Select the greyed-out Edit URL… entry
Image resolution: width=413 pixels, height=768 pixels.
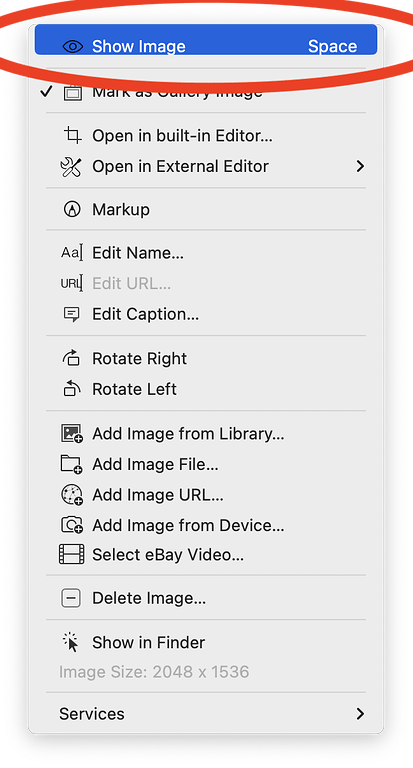coord(131,284)
